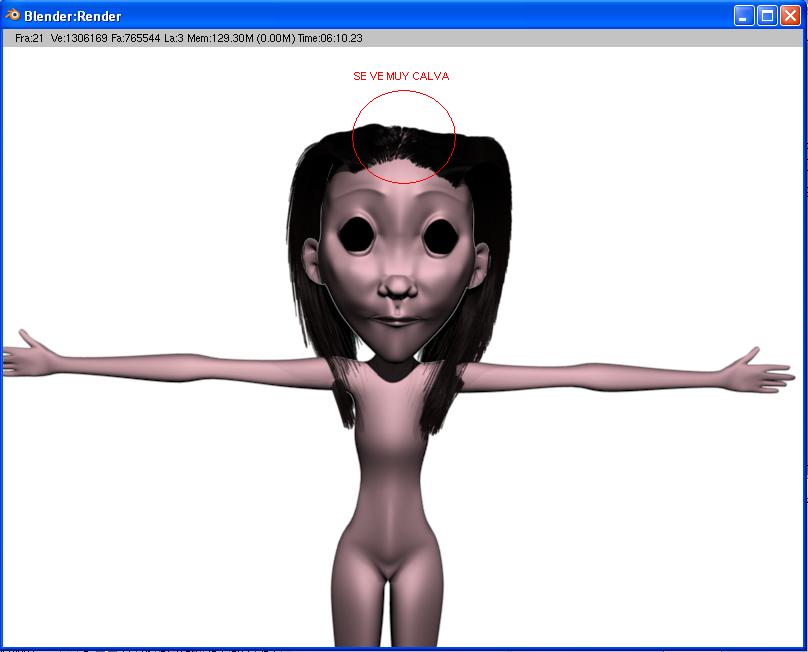Click the Time:06:10.23 render time
This screenshot has height=652, width=808.
(330, 38)
